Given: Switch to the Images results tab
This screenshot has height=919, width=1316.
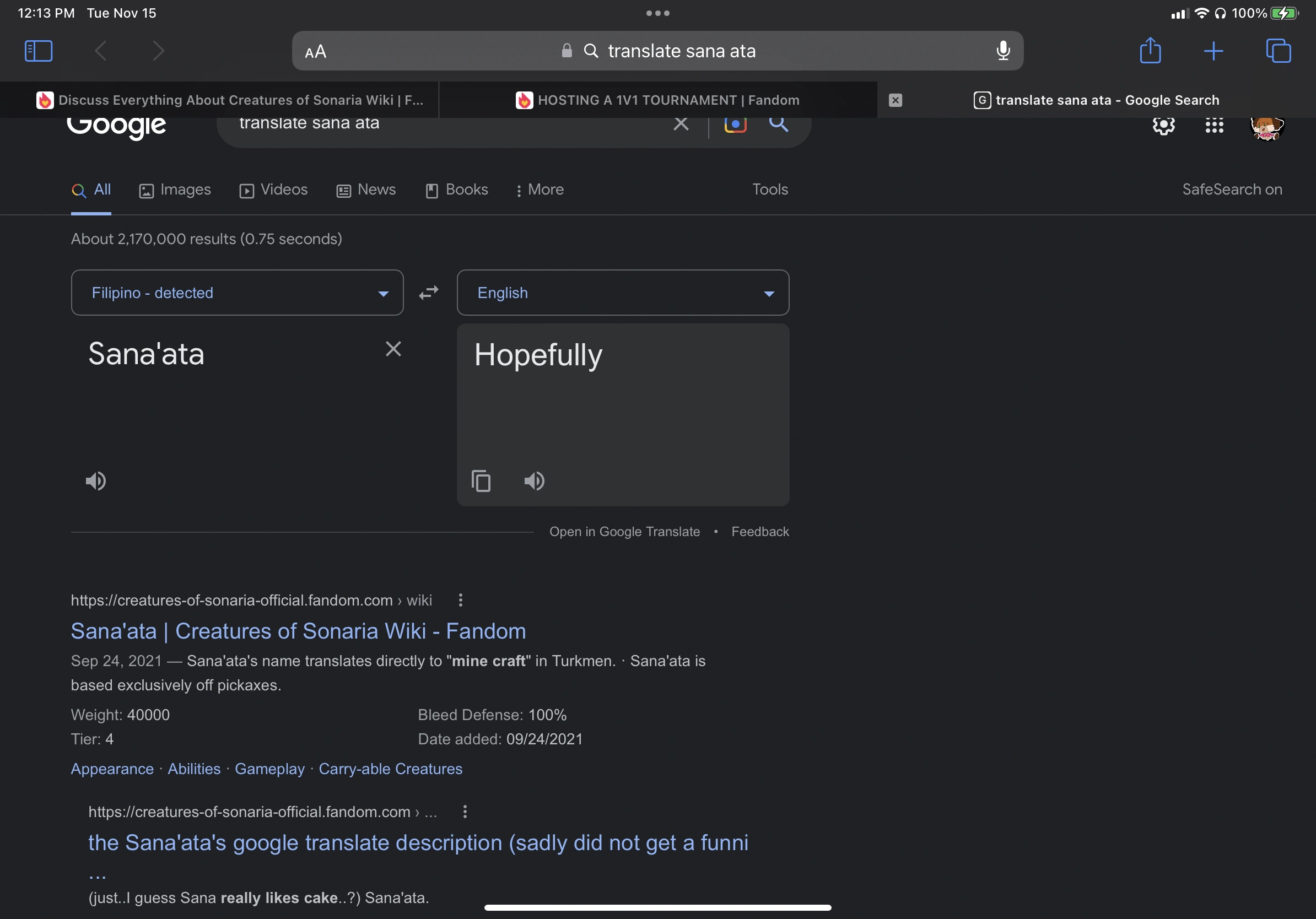Looking at the screenshot, I should click(175, 190).
